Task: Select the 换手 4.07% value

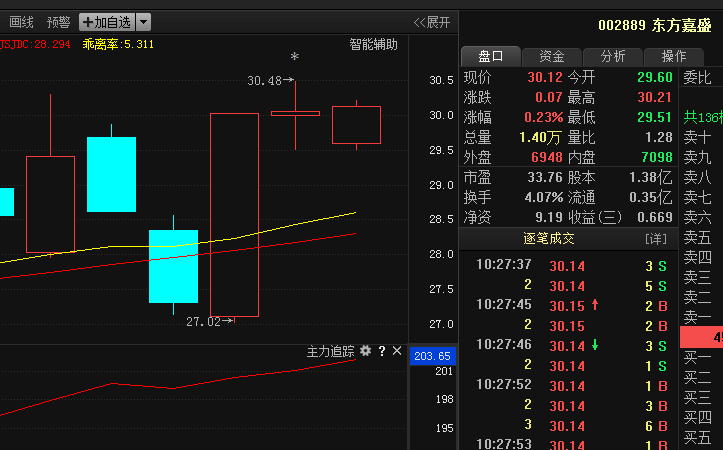Action: coord(544,197)
